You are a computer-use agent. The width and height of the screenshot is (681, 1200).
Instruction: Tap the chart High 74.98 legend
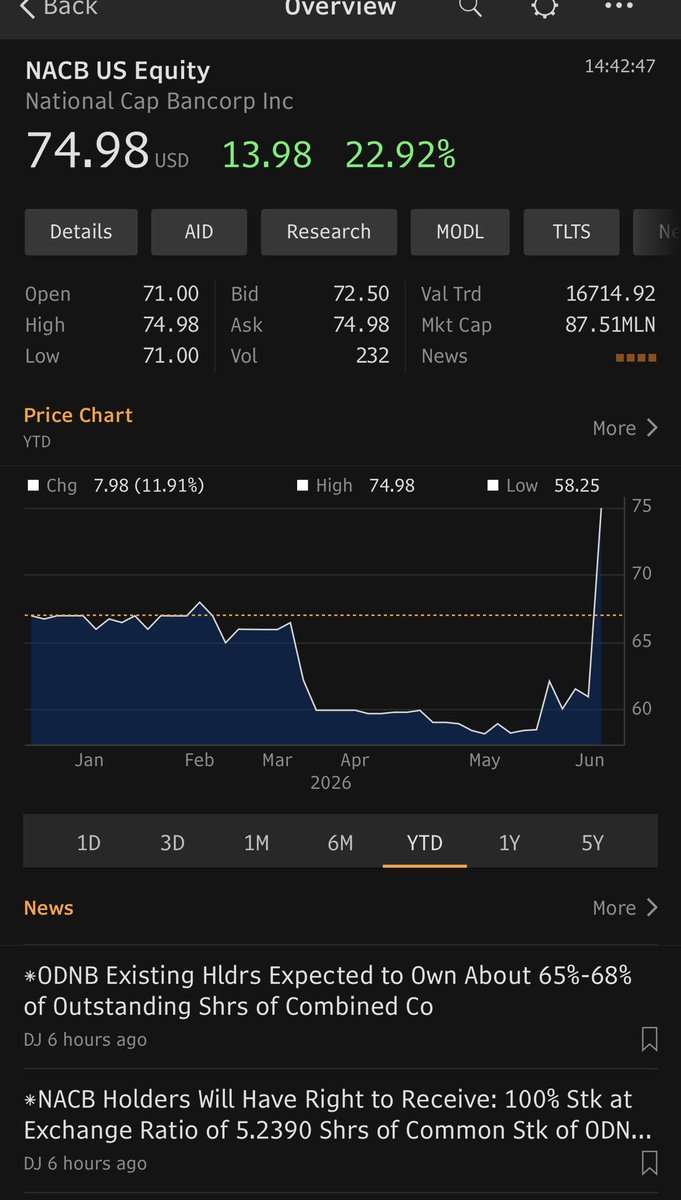point(356,485)
